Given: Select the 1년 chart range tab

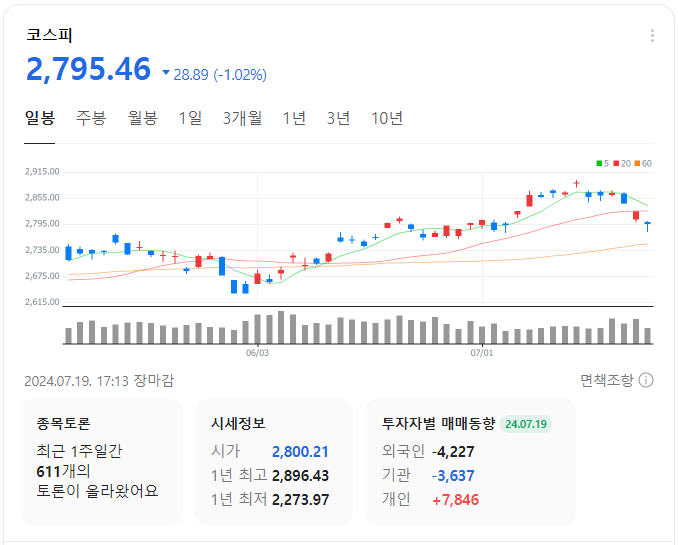Looking at the screenshot, I should (294, 118).
